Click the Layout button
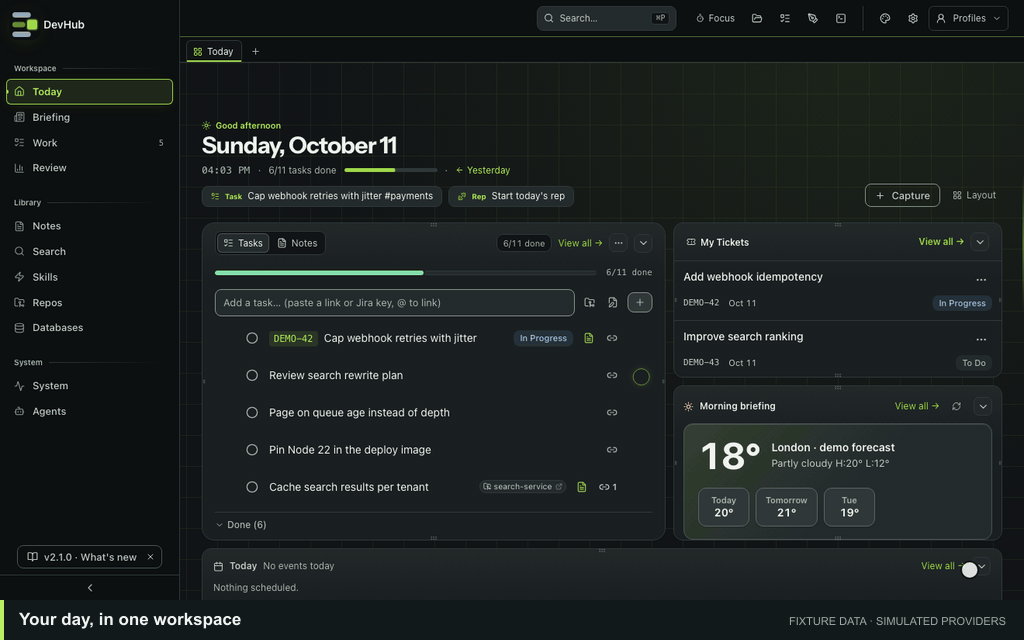The width and height of the screenshot is (1024, 640). tap(974, 195)
